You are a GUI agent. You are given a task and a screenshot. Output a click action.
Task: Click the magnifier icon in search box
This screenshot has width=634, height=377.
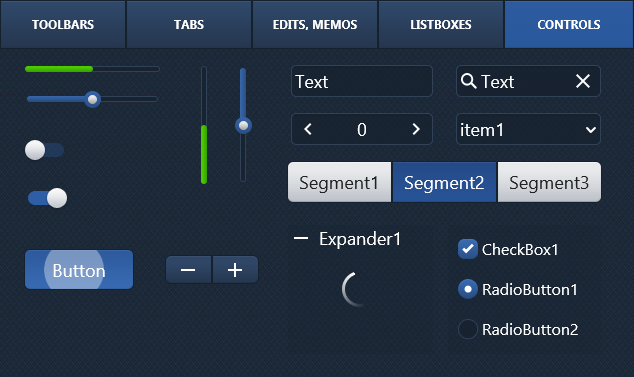pyautogui.click(x=468, y=81)
